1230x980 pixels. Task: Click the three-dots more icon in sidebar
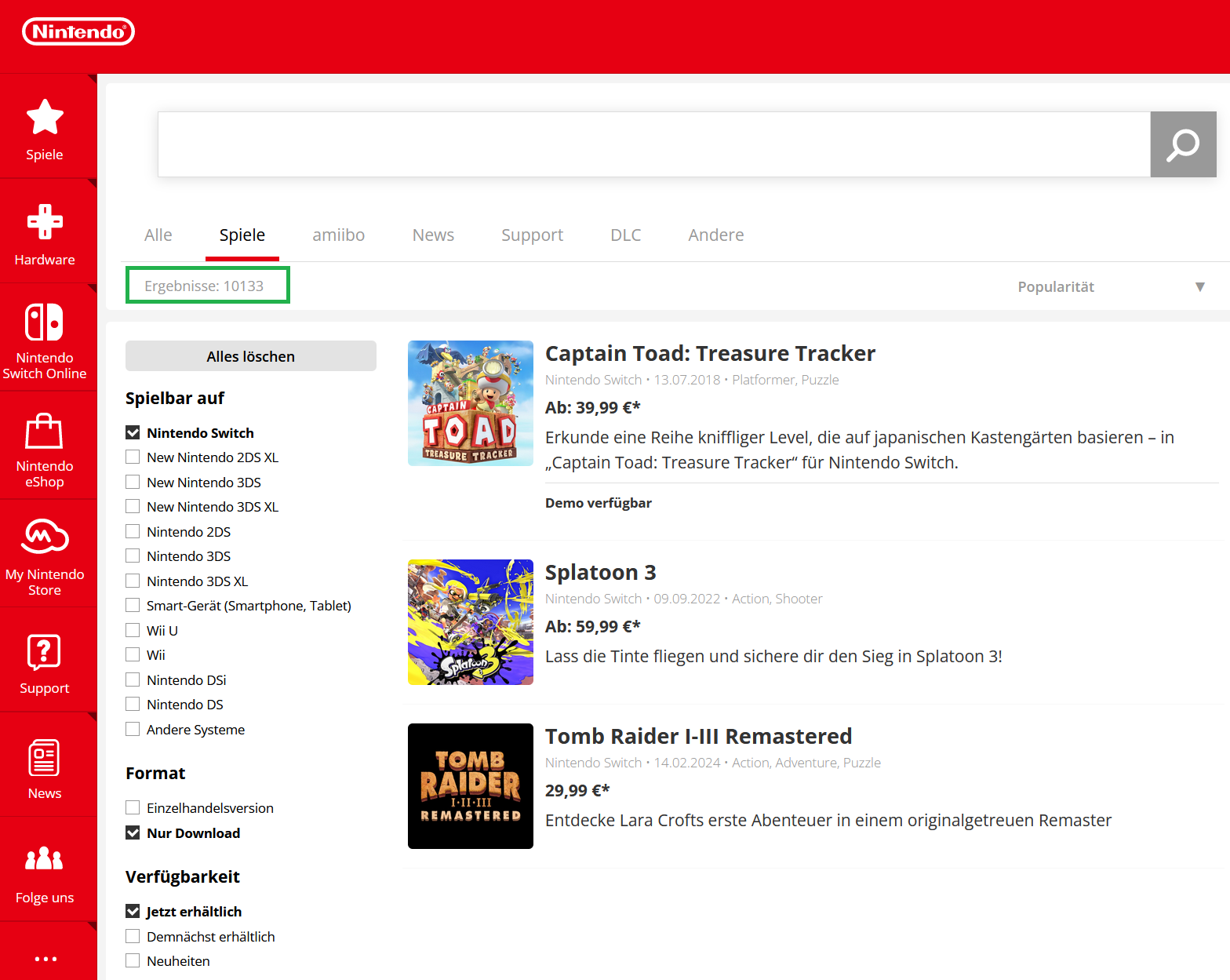[46, 959]
